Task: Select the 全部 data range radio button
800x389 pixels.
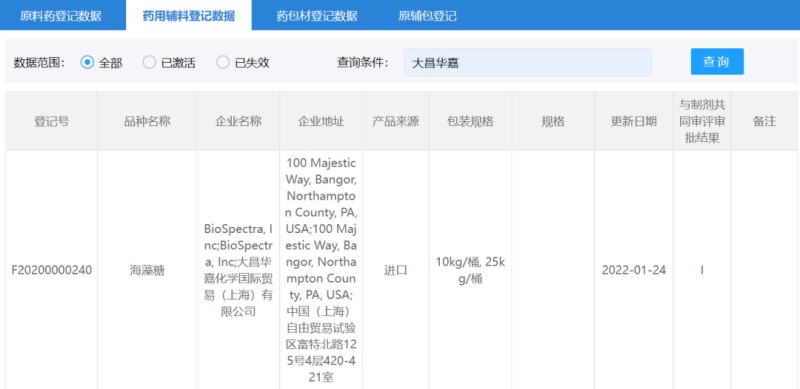Action: tap(87, 62)
